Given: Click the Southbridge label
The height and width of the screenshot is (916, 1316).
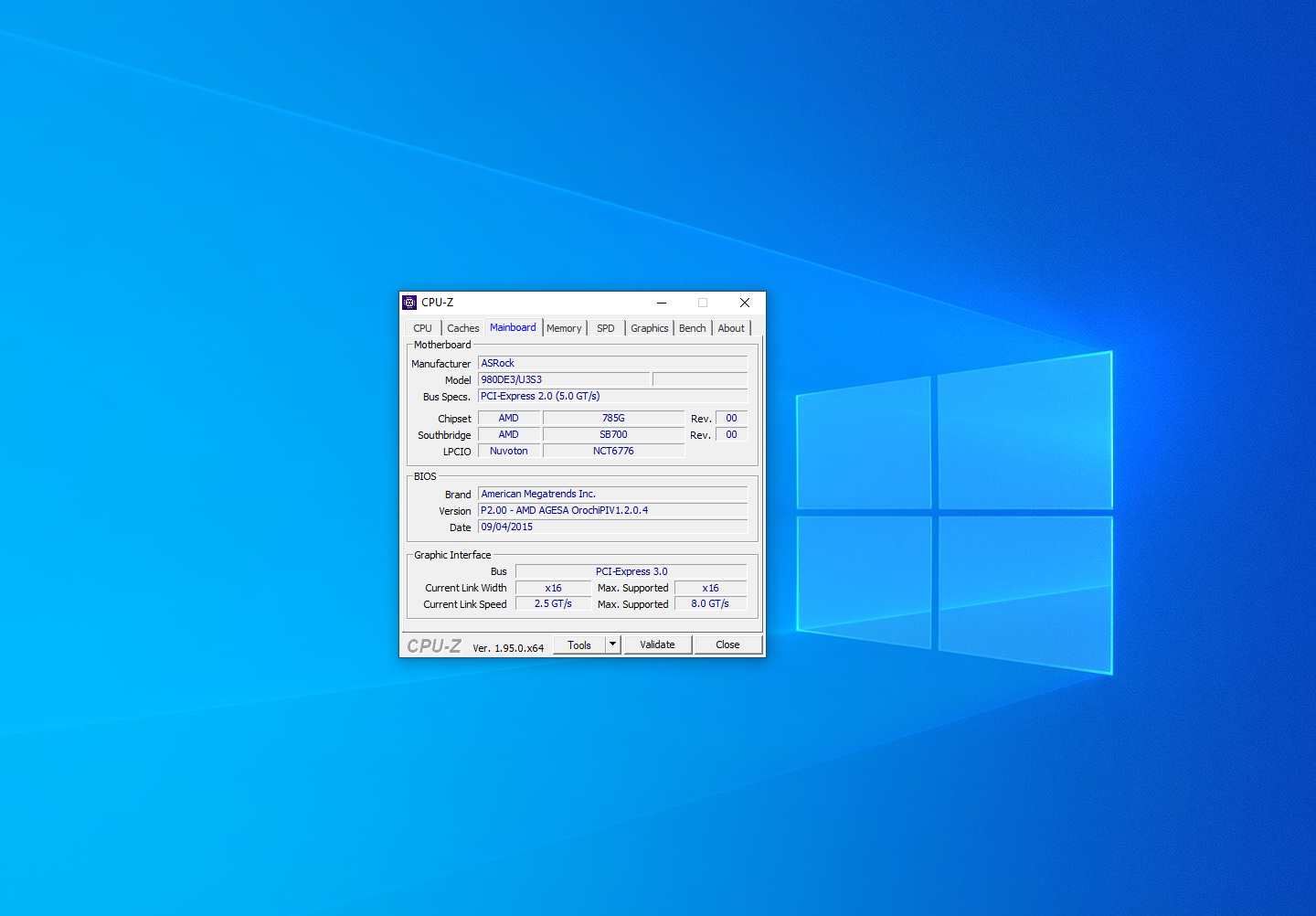Looking at the screenshot, I should (444, 435).
